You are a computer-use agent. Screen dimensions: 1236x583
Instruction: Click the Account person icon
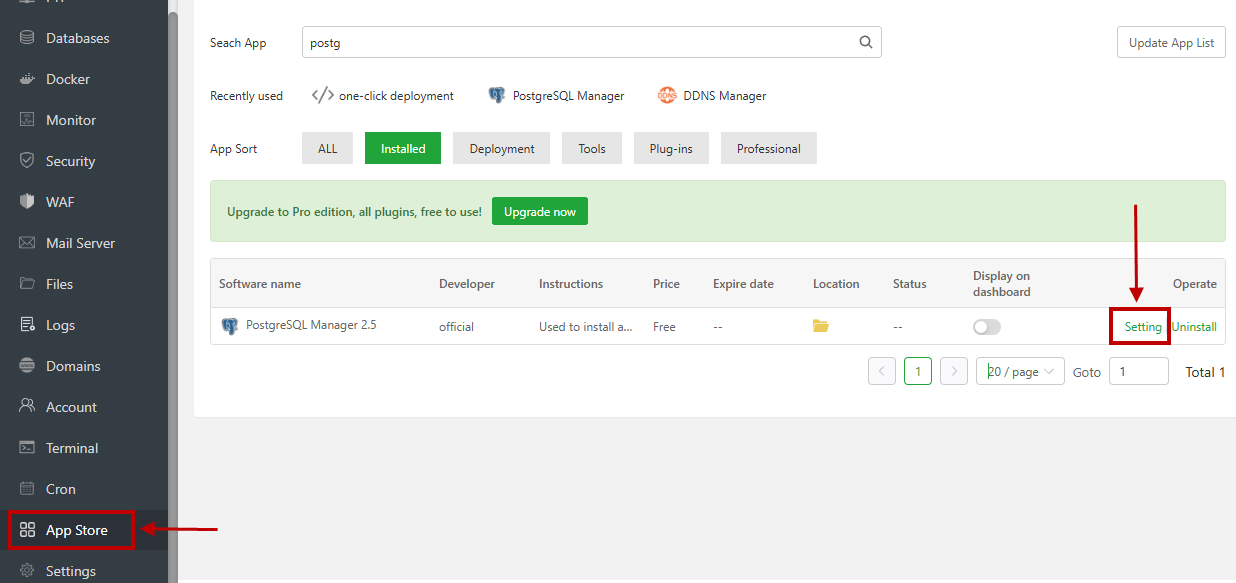click(x=27, y=407)
